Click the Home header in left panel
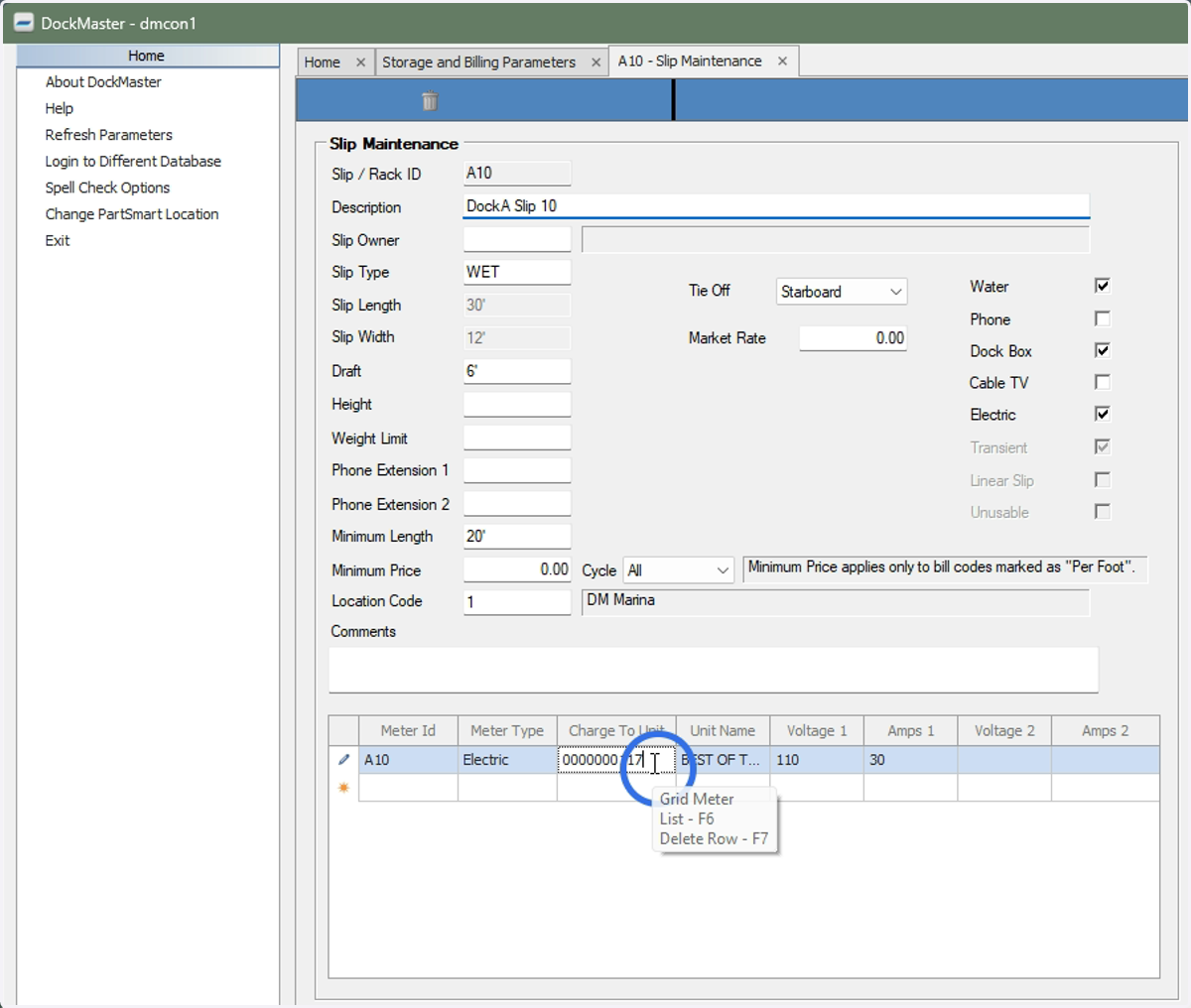This screenshot has width=1191, height=1008. [147, 56]
